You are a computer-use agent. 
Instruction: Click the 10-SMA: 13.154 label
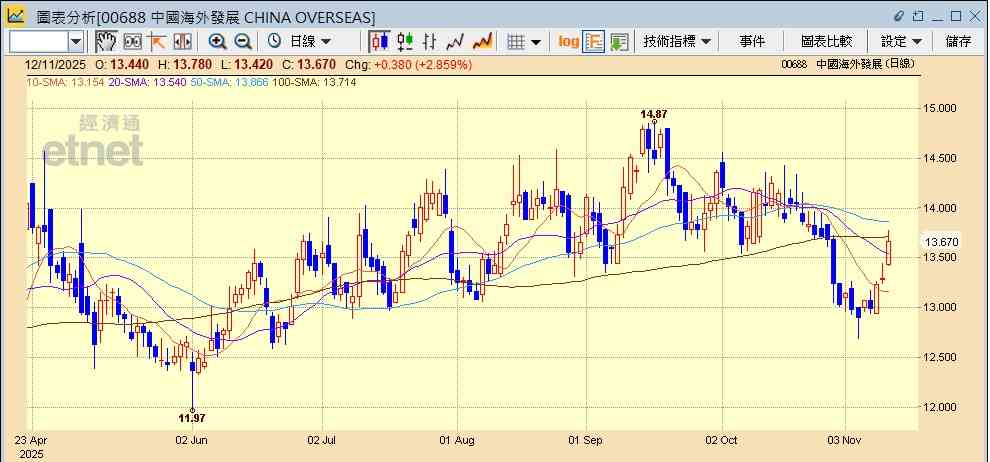[x=63, y=82]
